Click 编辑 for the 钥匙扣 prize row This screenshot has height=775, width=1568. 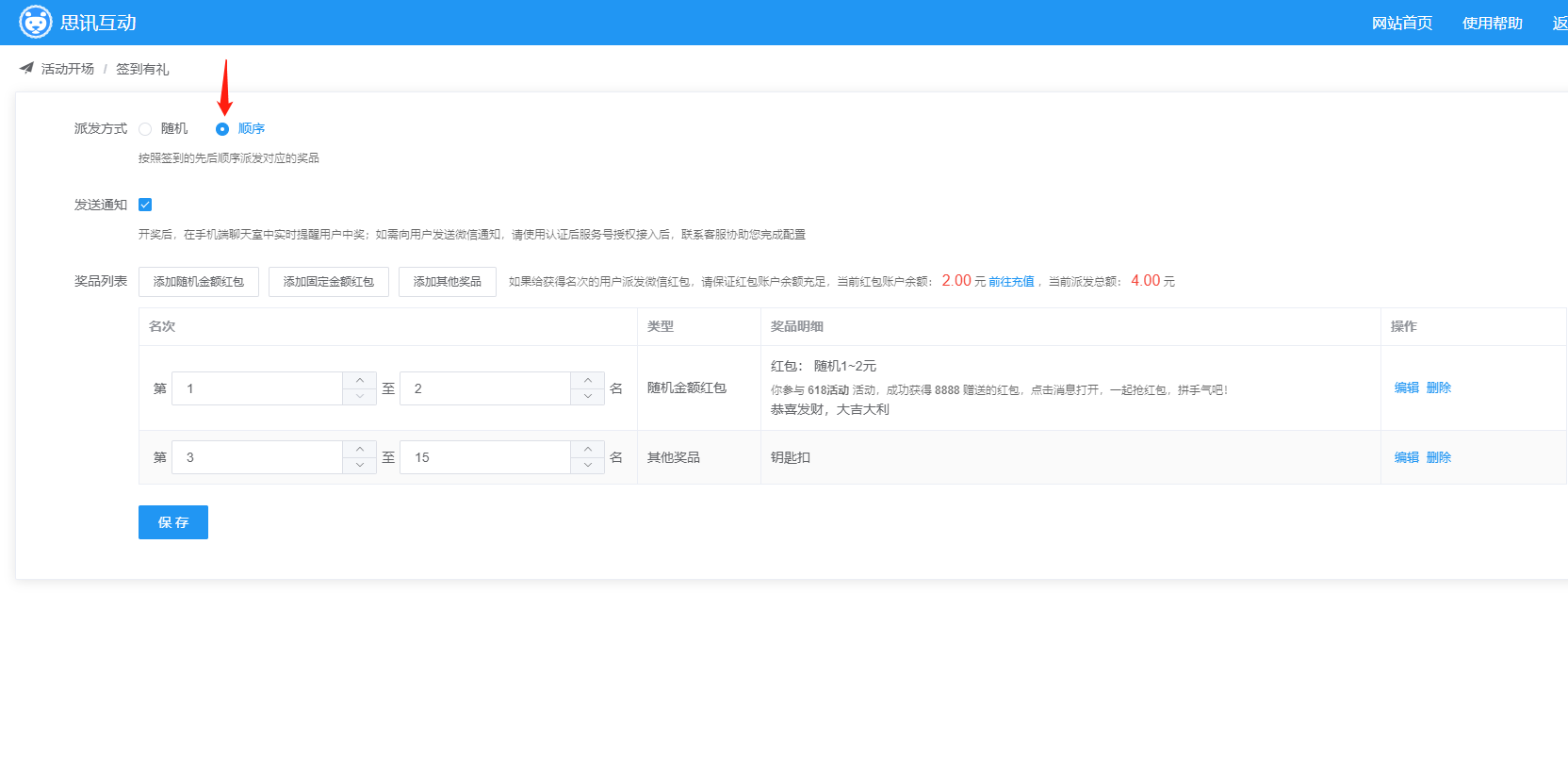pyautogui.click(x=1406, y=457)
